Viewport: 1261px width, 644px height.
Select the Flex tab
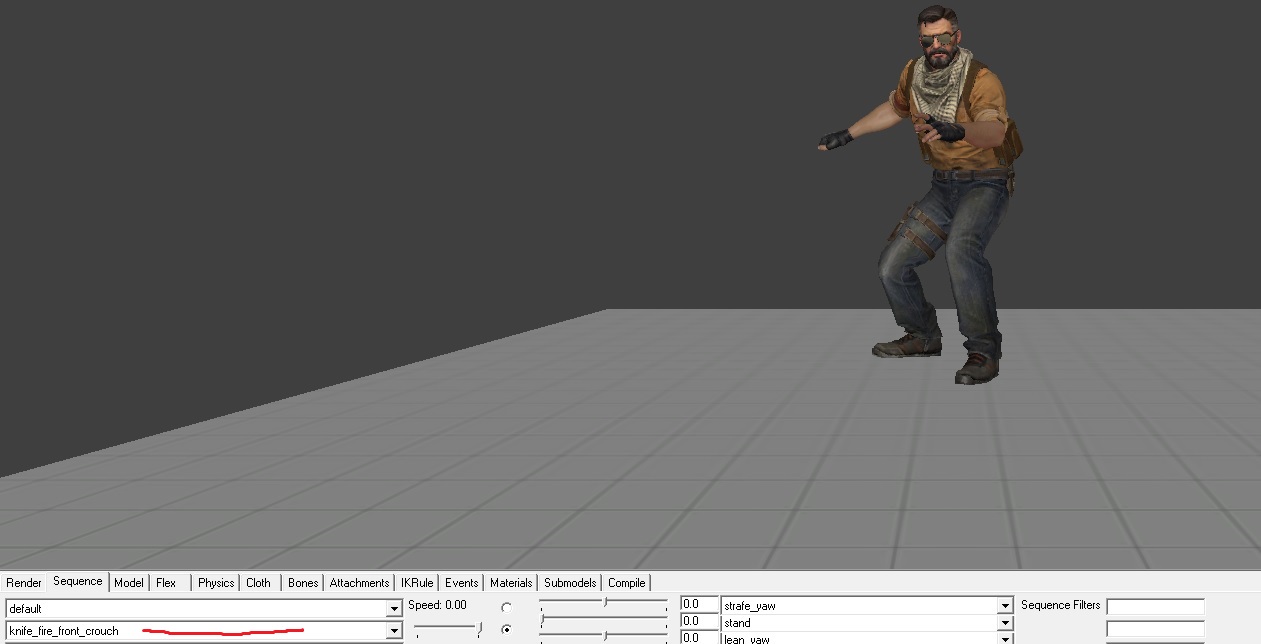[166, 583]
